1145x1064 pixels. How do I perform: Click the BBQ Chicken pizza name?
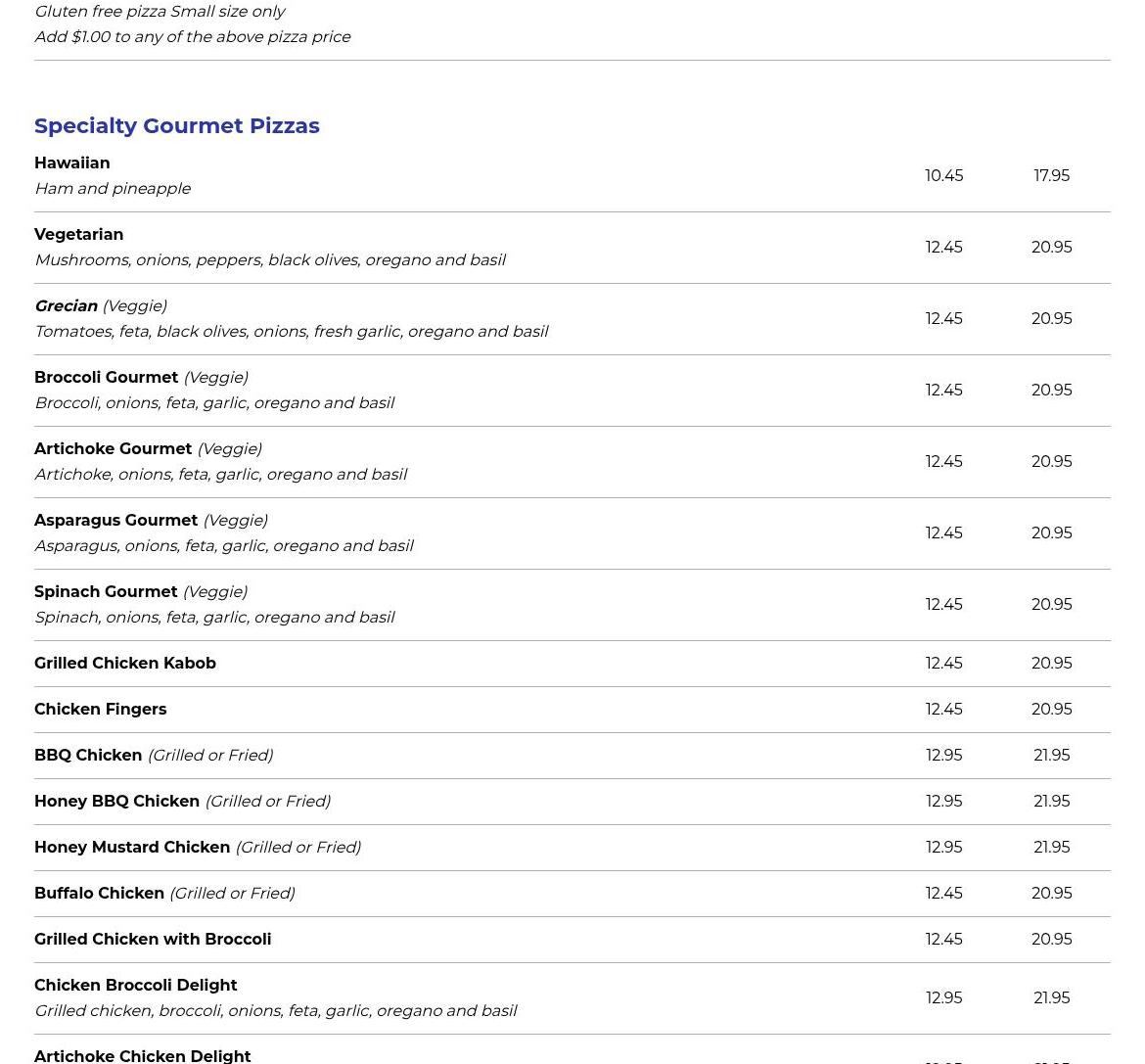click(x=88, y=755)
